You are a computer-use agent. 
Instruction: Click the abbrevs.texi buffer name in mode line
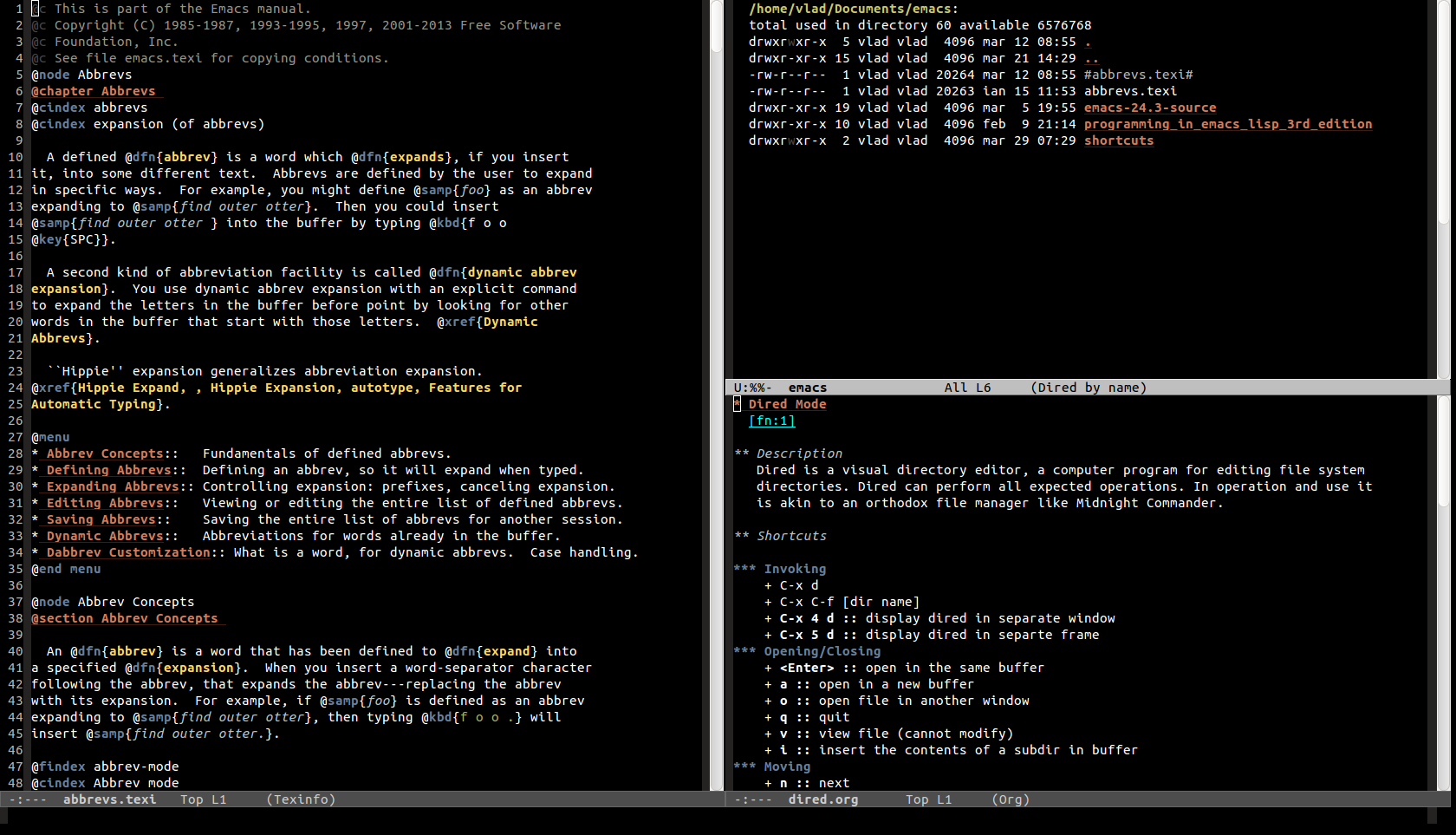tap(109, 799)
